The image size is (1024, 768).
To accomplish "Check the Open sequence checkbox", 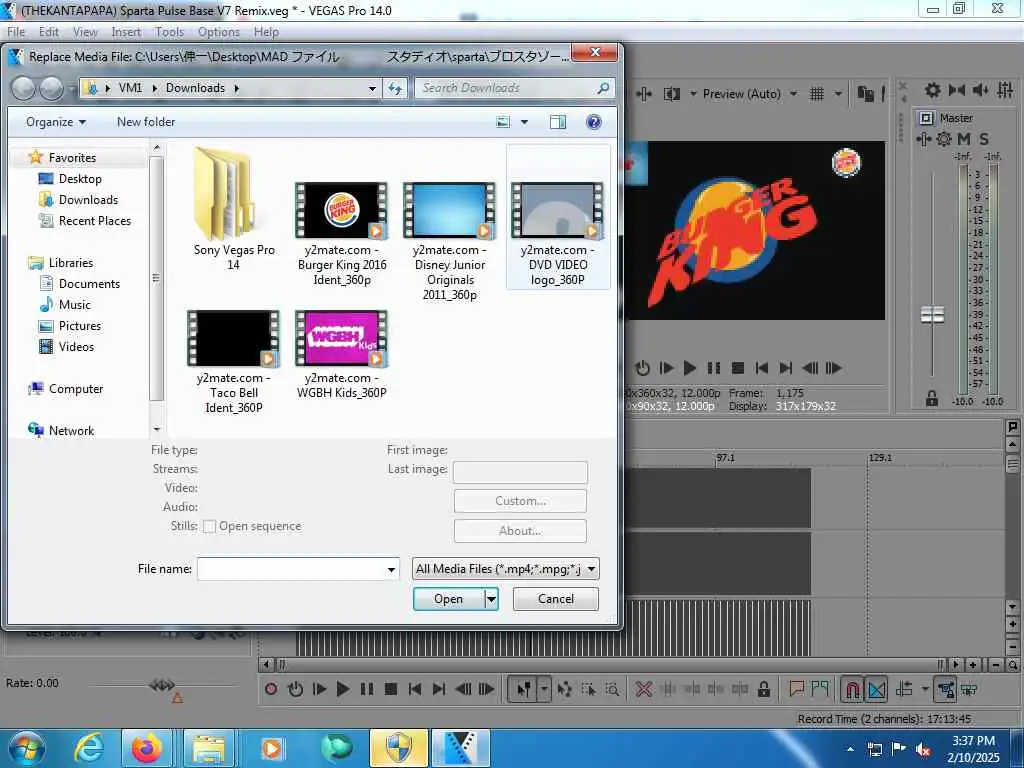I will point(210,526).
